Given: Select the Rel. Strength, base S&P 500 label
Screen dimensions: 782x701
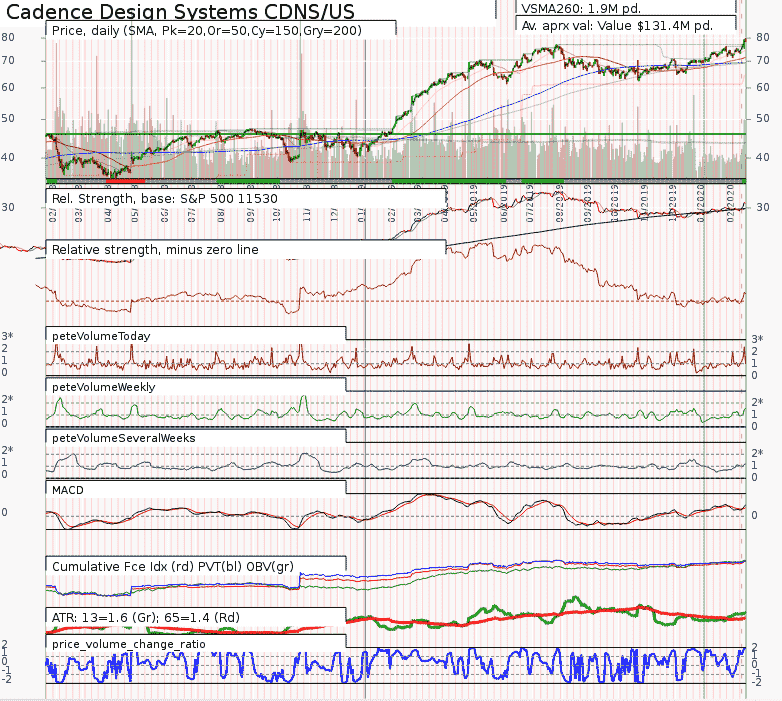Looking at the screenshot, I should [x=165, y=198].
